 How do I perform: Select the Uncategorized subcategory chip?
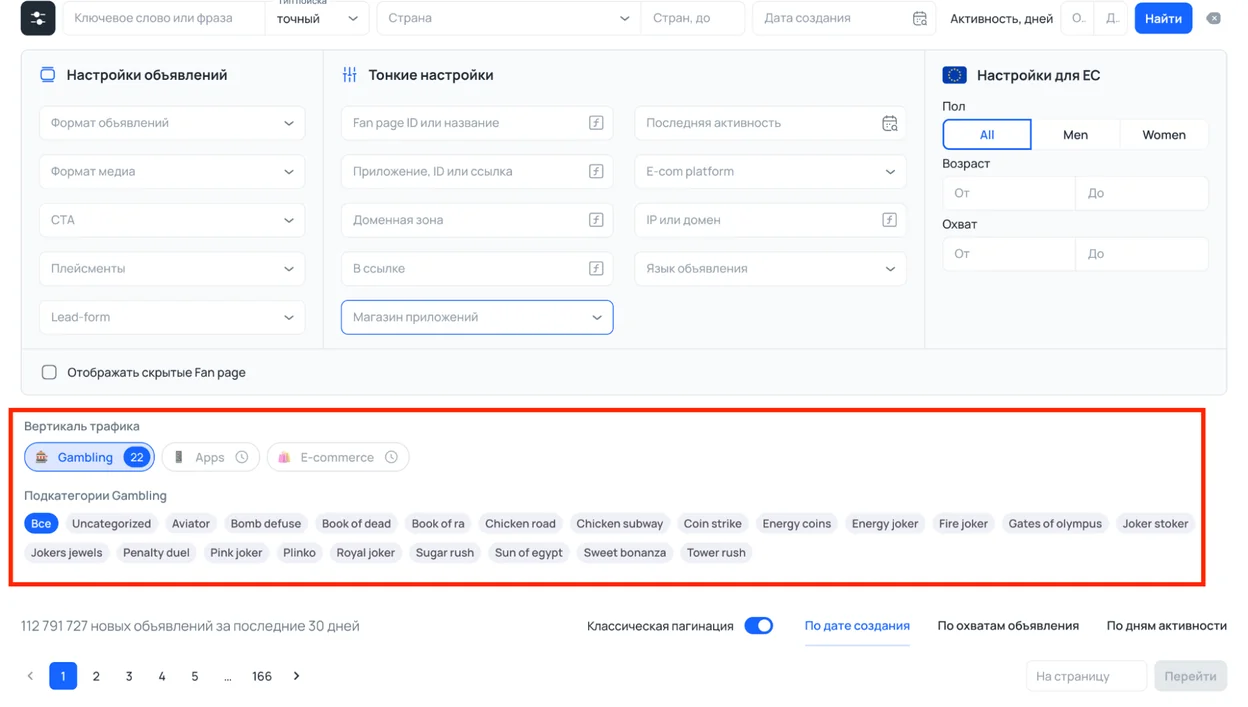(x=111, y=523)
